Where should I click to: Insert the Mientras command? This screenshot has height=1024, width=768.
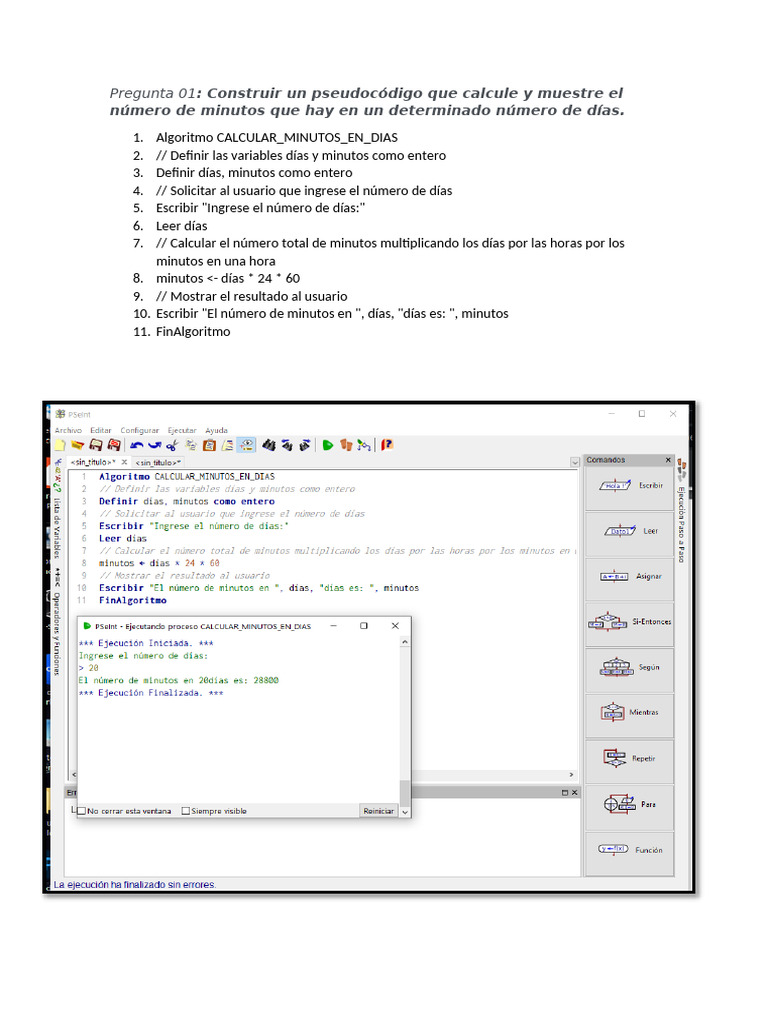tap(630, 712)
